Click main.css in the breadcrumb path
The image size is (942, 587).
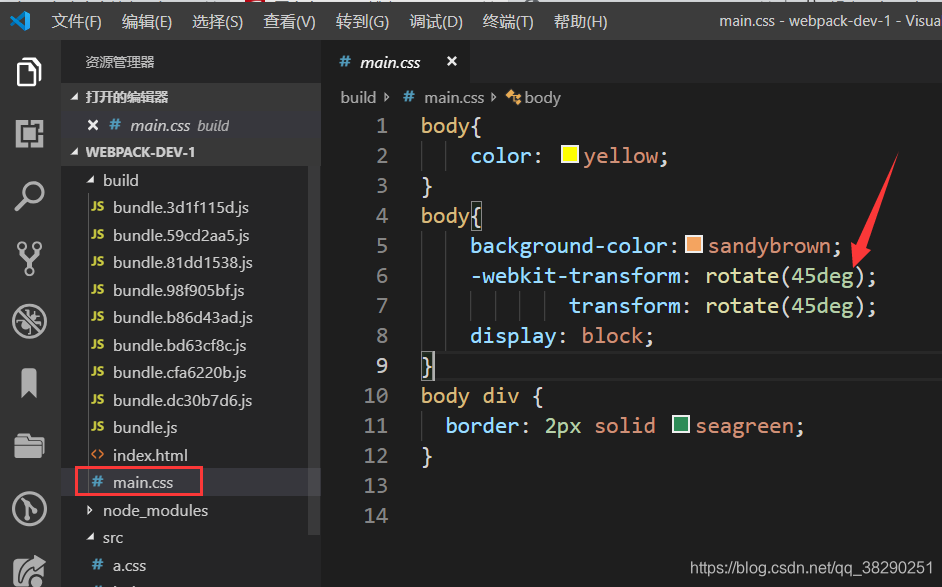pos(454,97)
